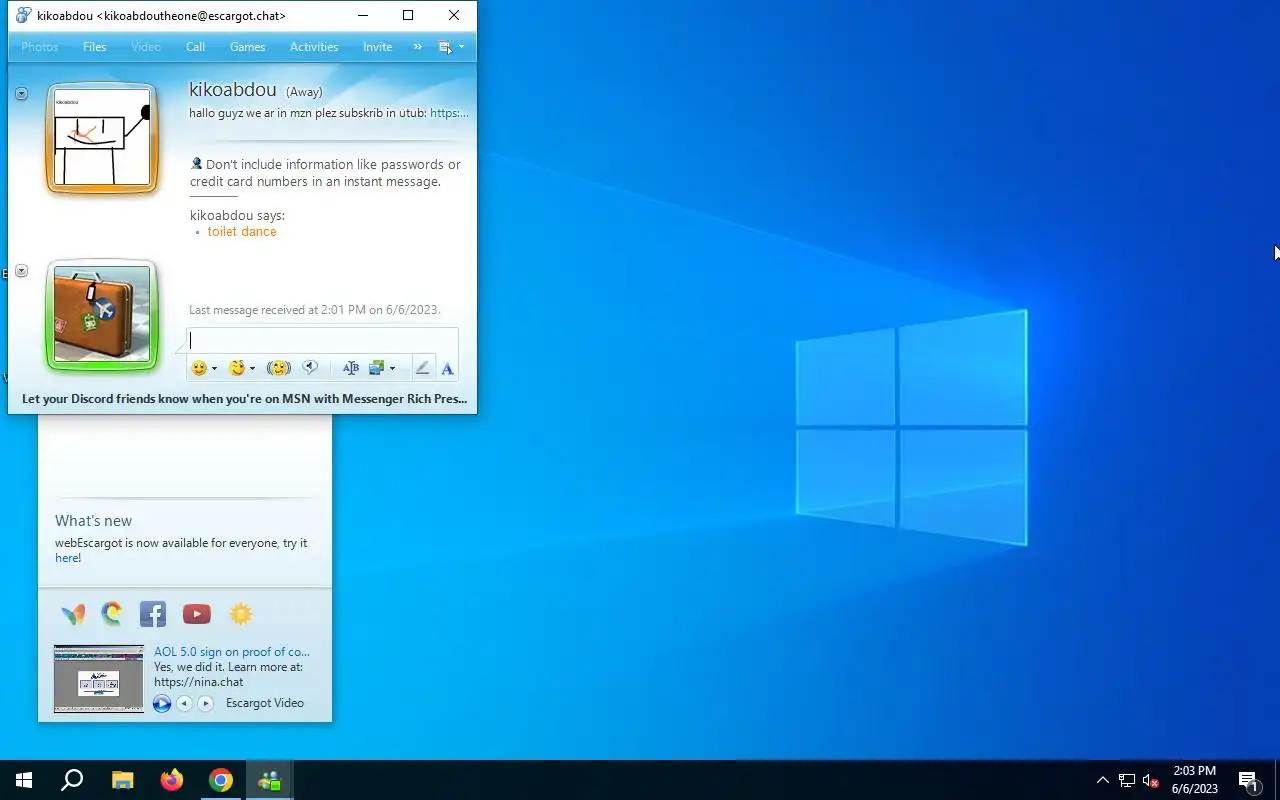Open the 'here!' webEscargot link
Screen dimensions: 1280x800
click(68, 558)
